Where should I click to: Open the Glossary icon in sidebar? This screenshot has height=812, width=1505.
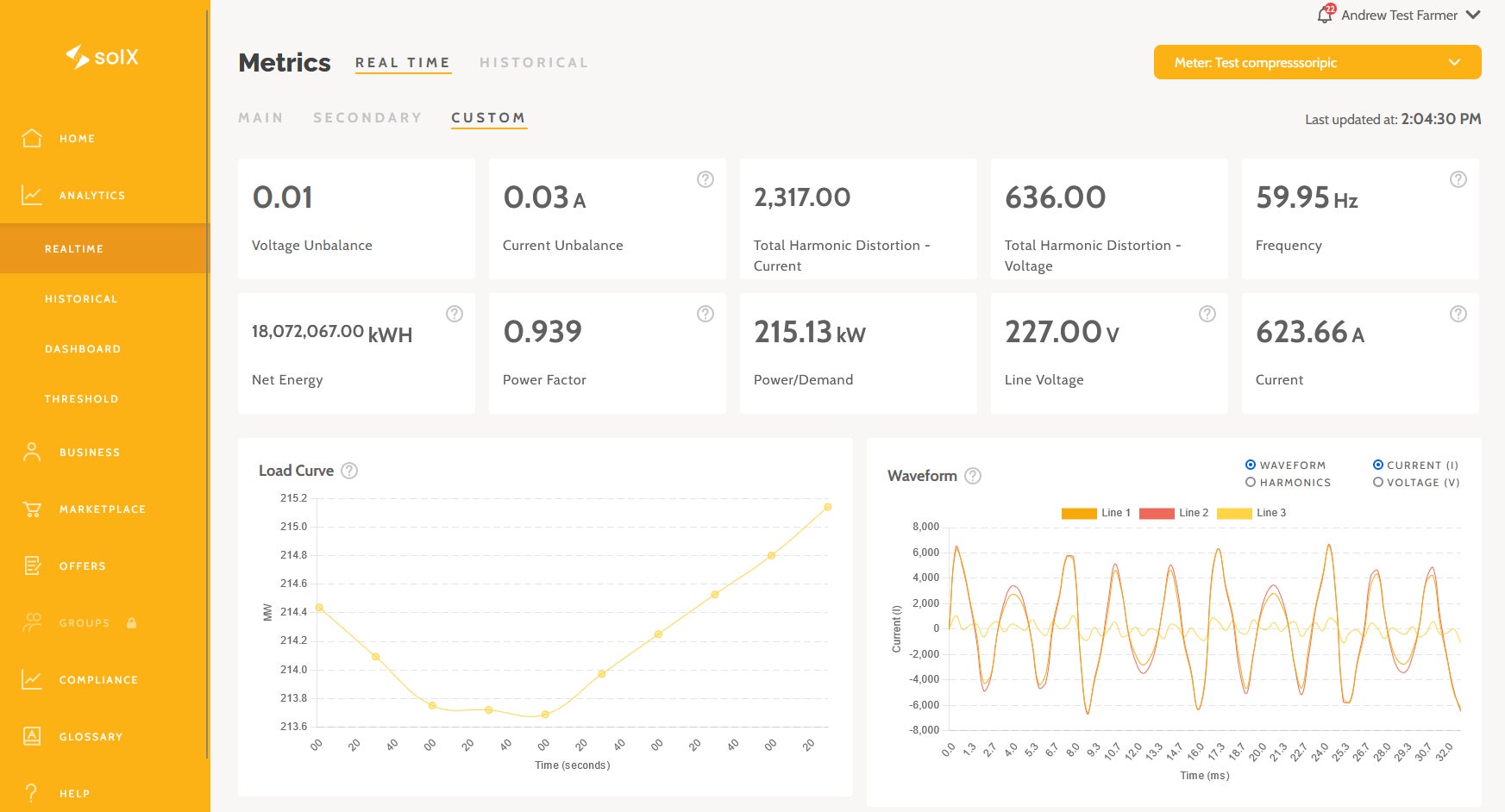tap(32, 736)
